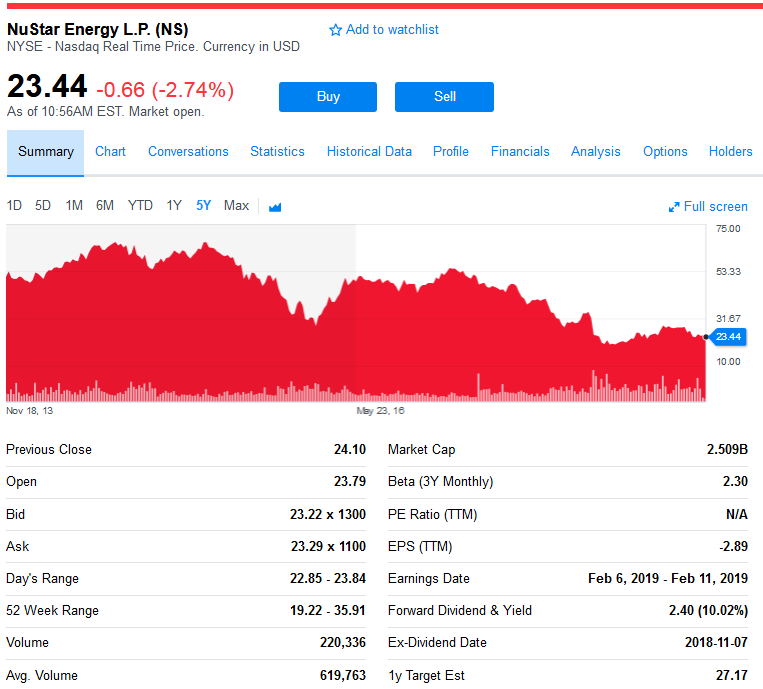Click the Open value 23.79
The image size is (763, 689).
pyautogui.click(x=350, y=482)
